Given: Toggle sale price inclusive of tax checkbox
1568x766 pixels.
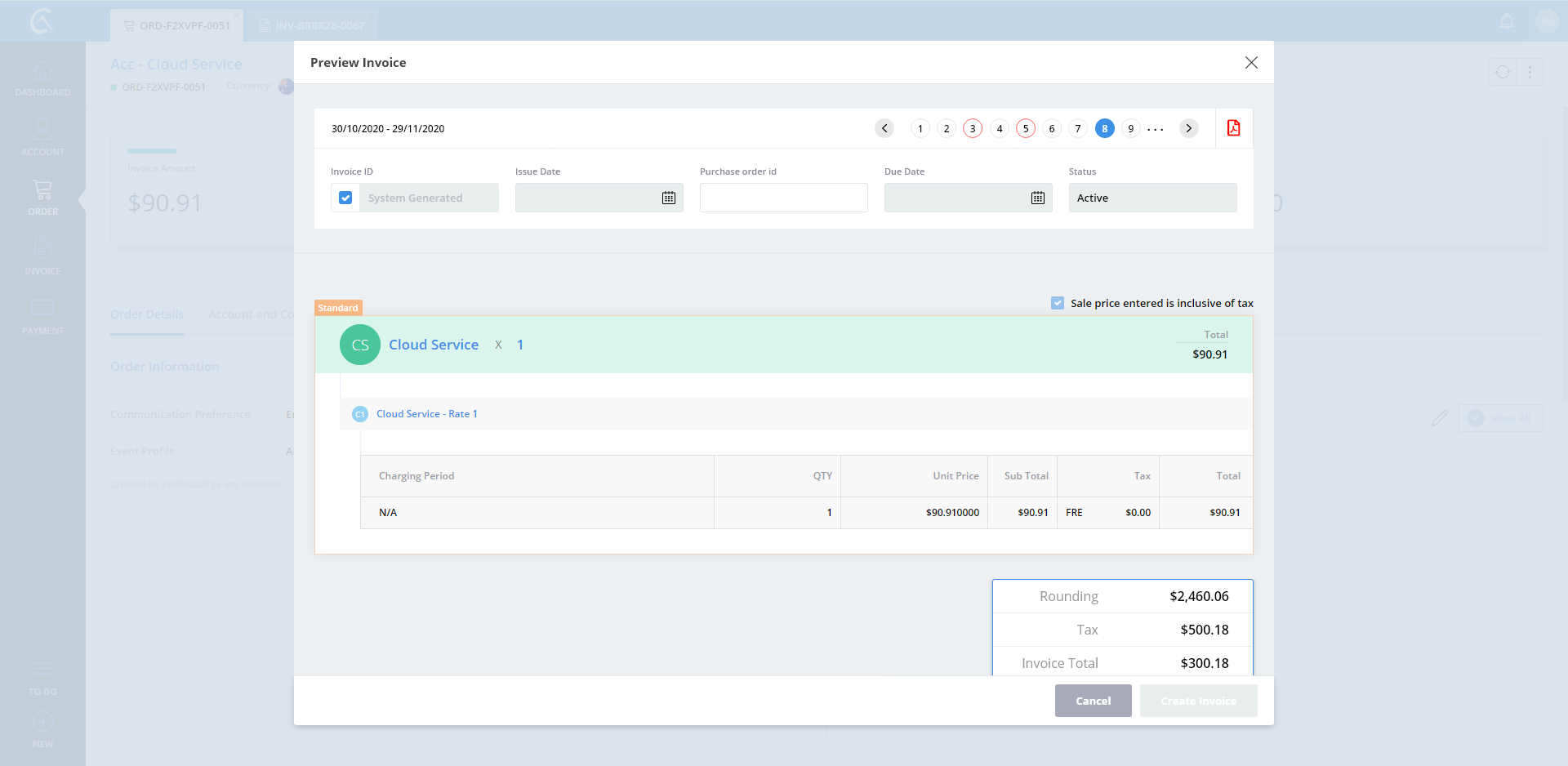Looking at the screenshot, I should (x=1058, y=303).
